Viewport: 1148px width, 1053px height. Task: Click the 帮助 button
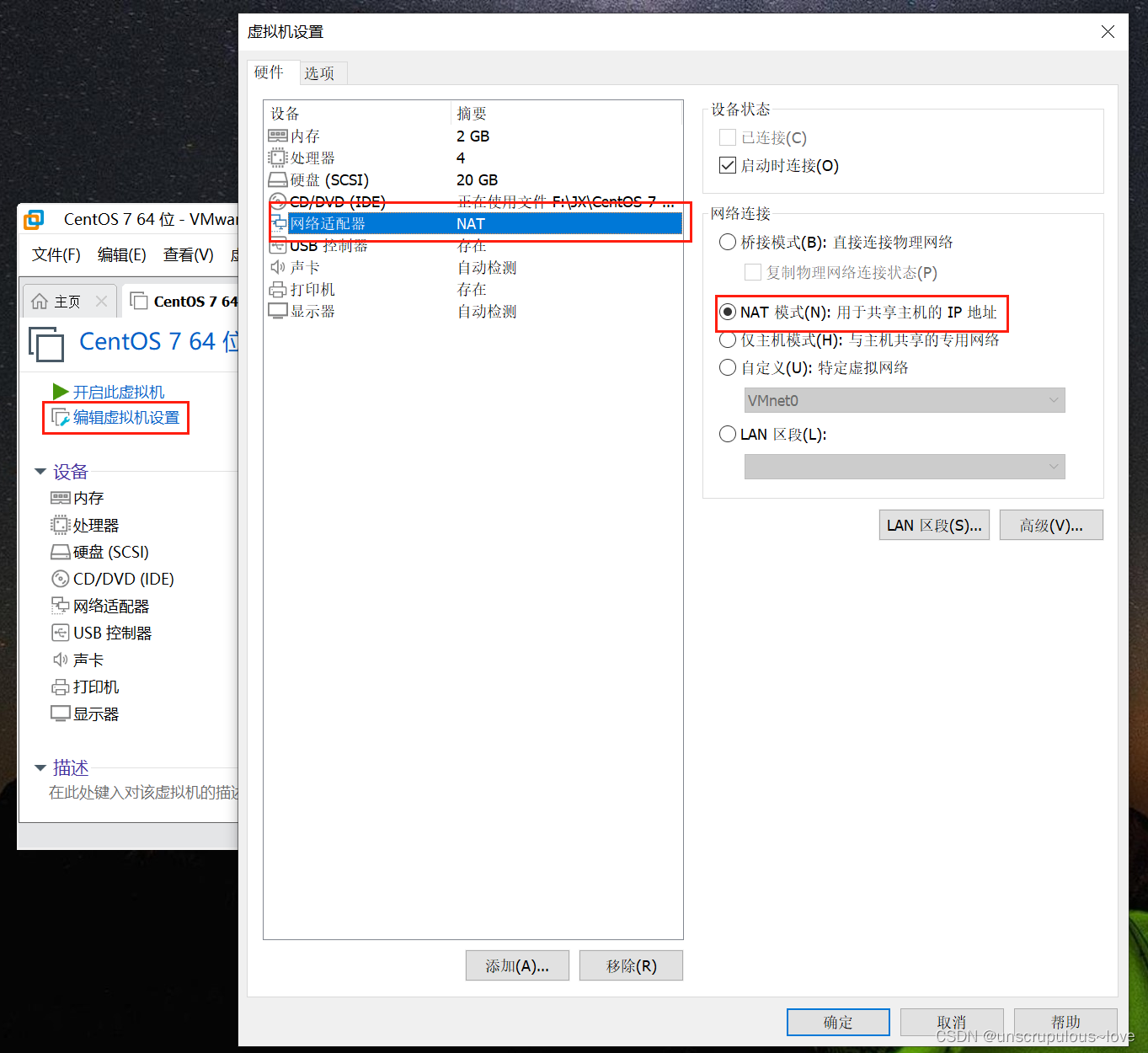[1065, 1022]
